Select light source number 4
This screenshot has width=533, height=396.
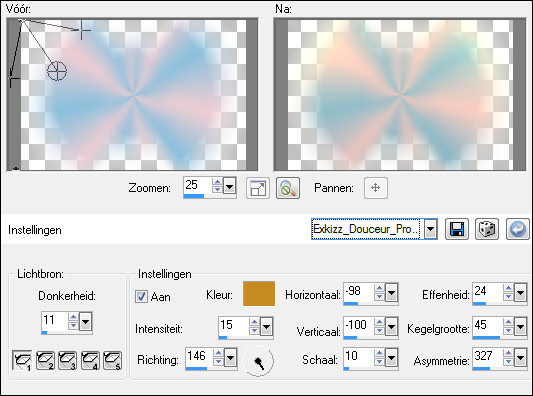(x=90, y=360)
